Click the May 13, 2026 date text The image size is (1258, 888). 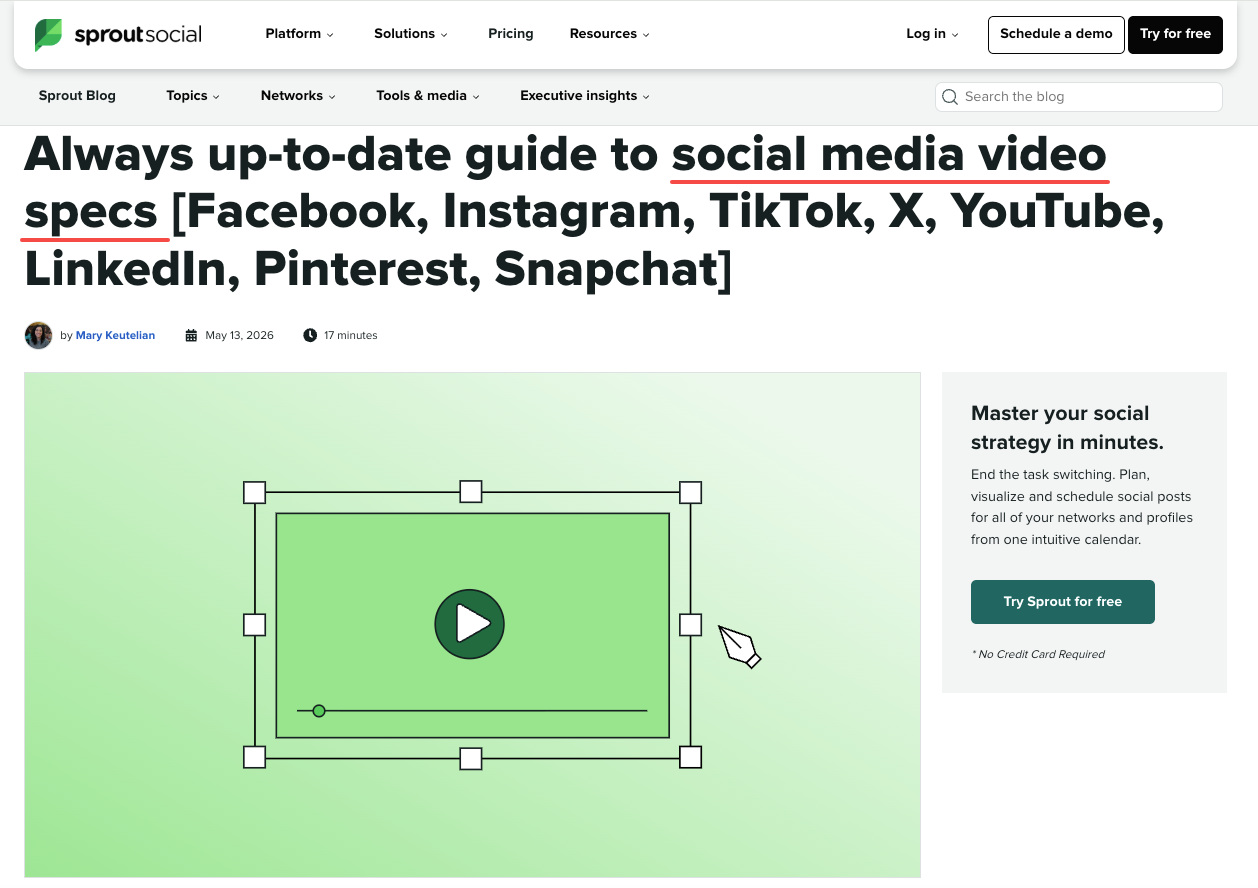[239, 335]
